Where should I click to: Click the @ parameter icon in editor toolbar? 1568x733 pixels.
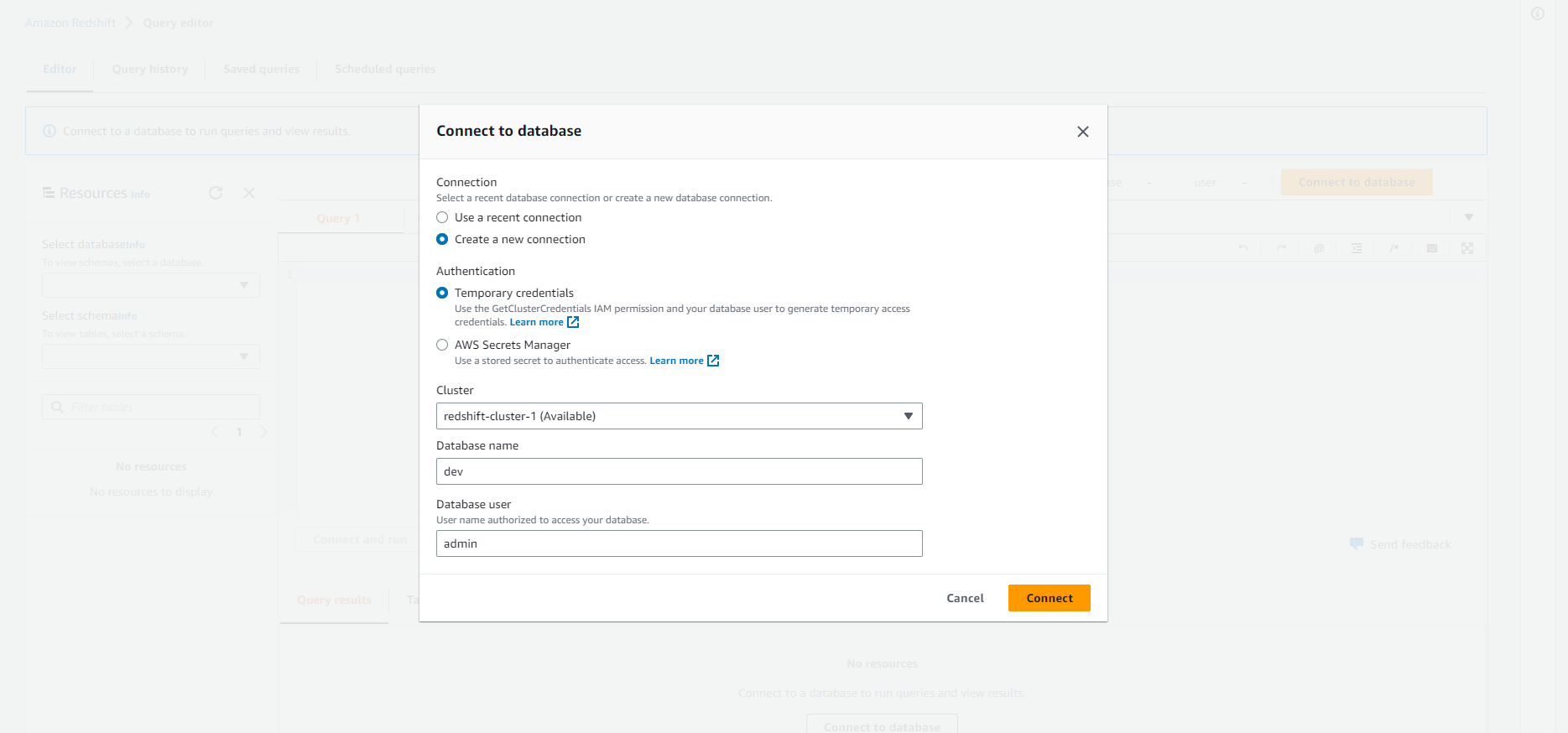tap(1319, 248)
